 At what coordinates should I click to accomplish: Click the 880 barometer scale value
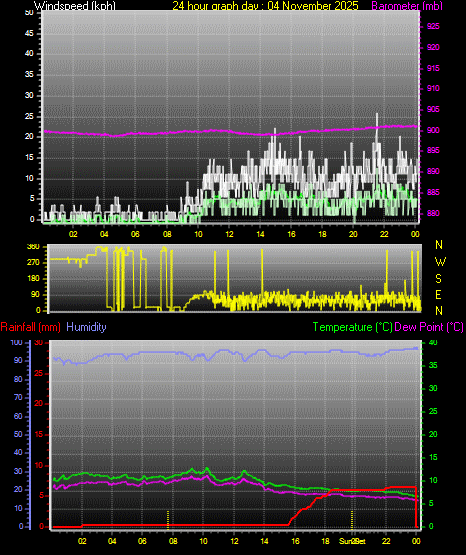pos(433,213)
